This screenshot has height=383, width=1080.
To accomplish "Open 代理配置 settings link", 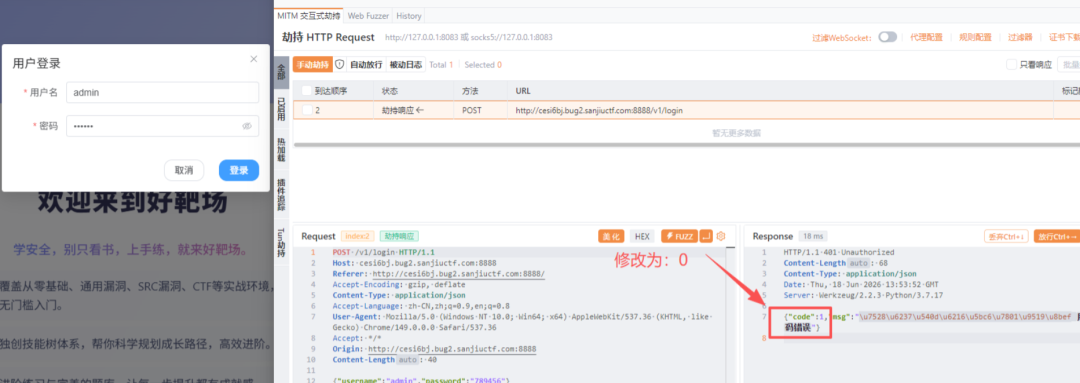I will tap(926, 37).
